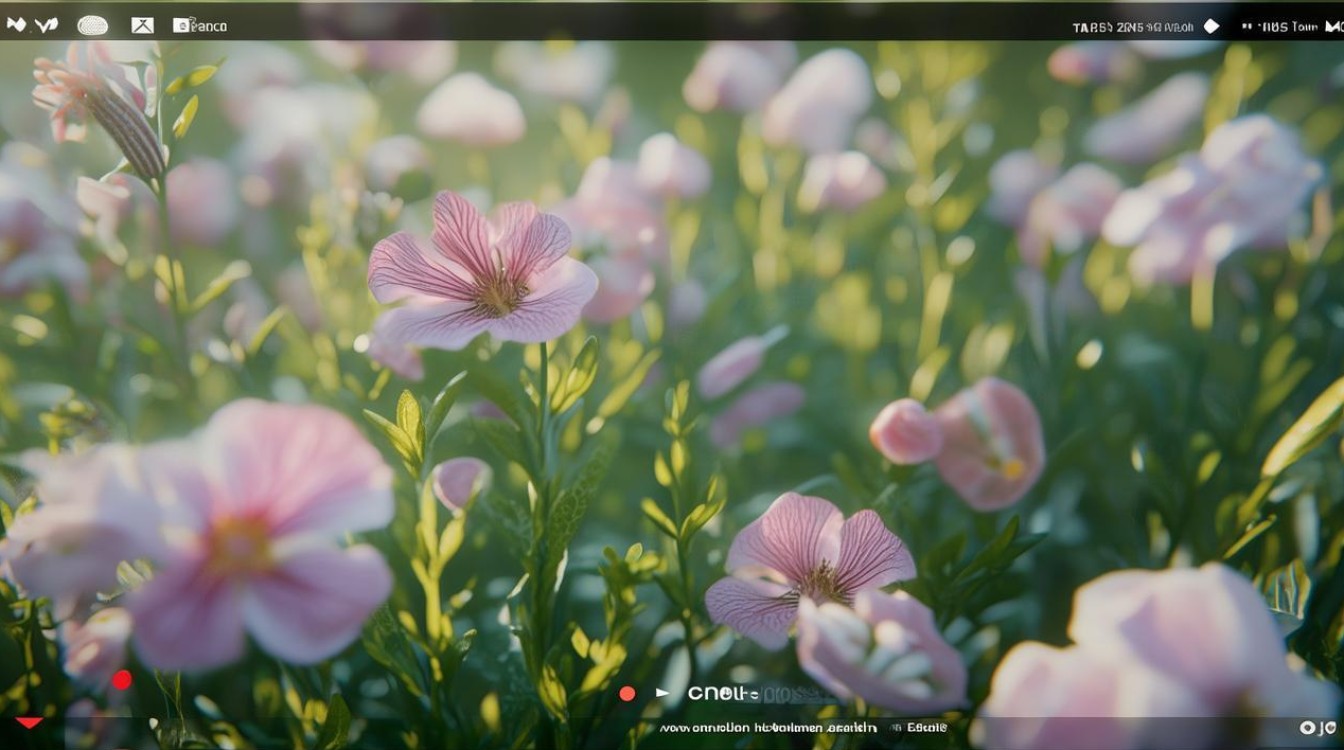Screen dimensions: 1344x750
Task: Toggle the red record dot beside the play arrow
Action: [627, 693]
